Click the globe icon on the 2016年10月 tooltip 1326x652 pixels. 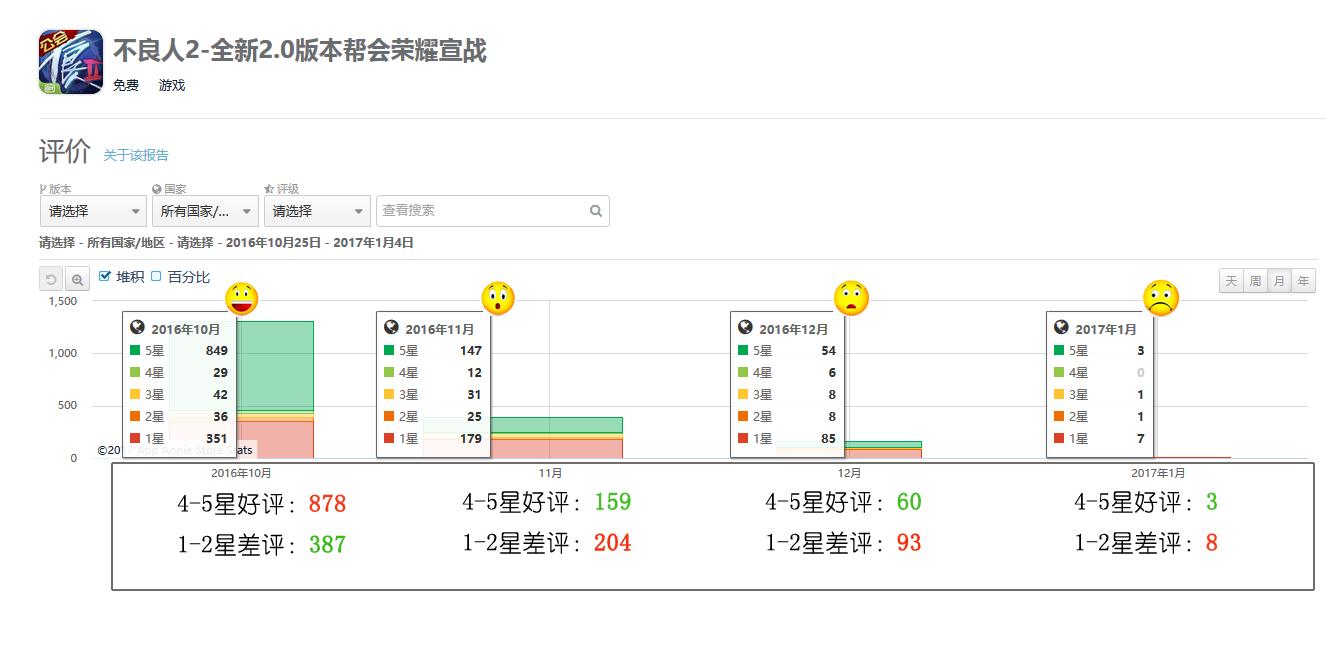136,326
